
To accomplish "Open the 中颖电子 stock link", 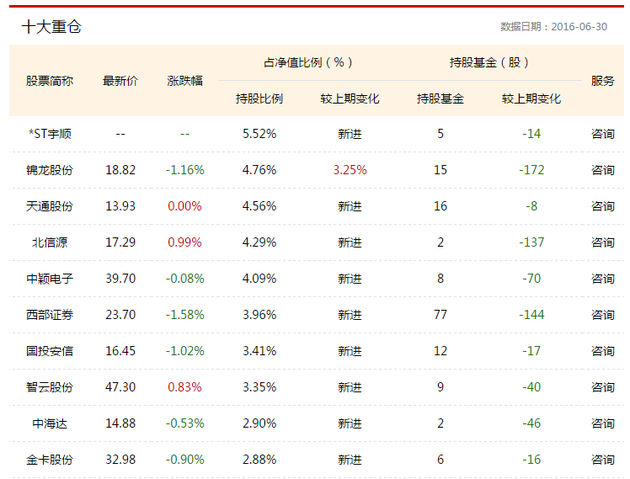I will pos(50,278).
